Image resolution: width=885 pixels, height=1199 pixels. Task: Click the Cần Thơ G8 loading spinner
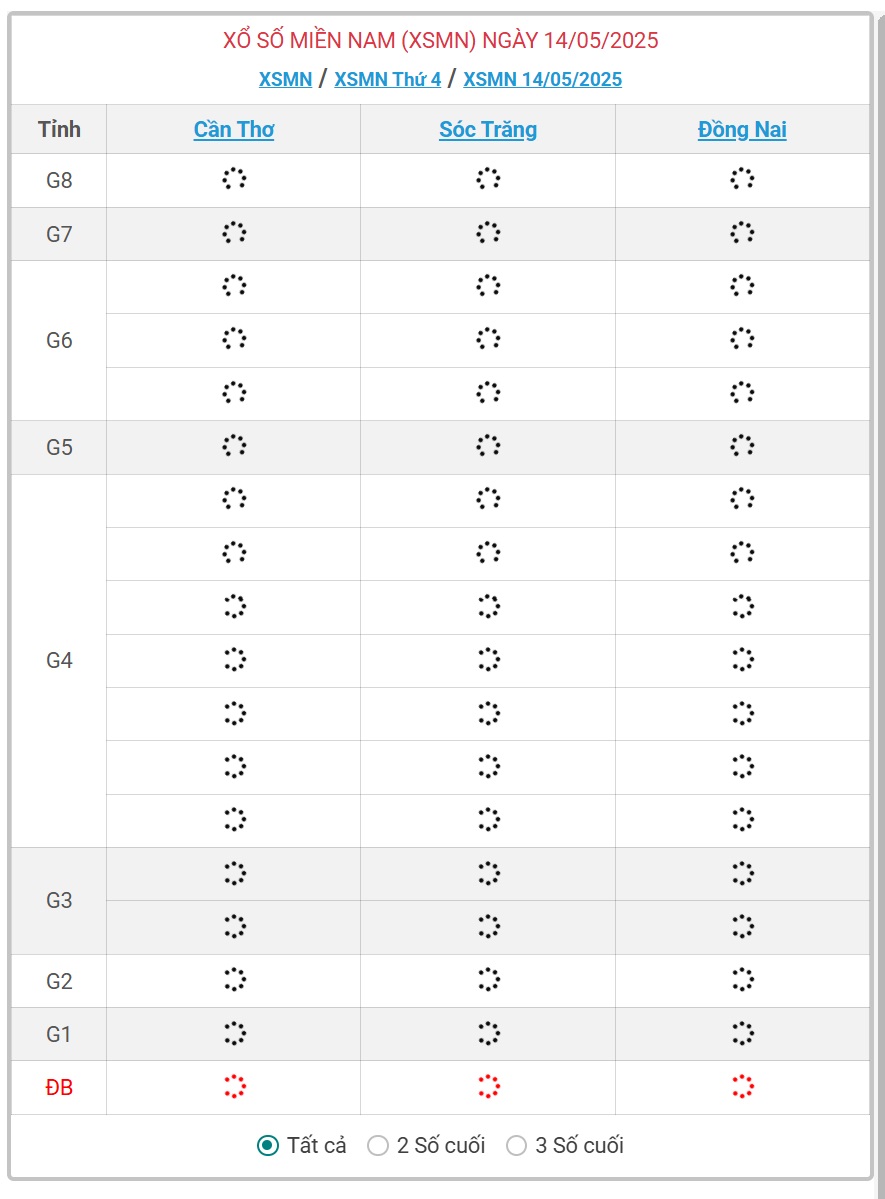point(234,180)
